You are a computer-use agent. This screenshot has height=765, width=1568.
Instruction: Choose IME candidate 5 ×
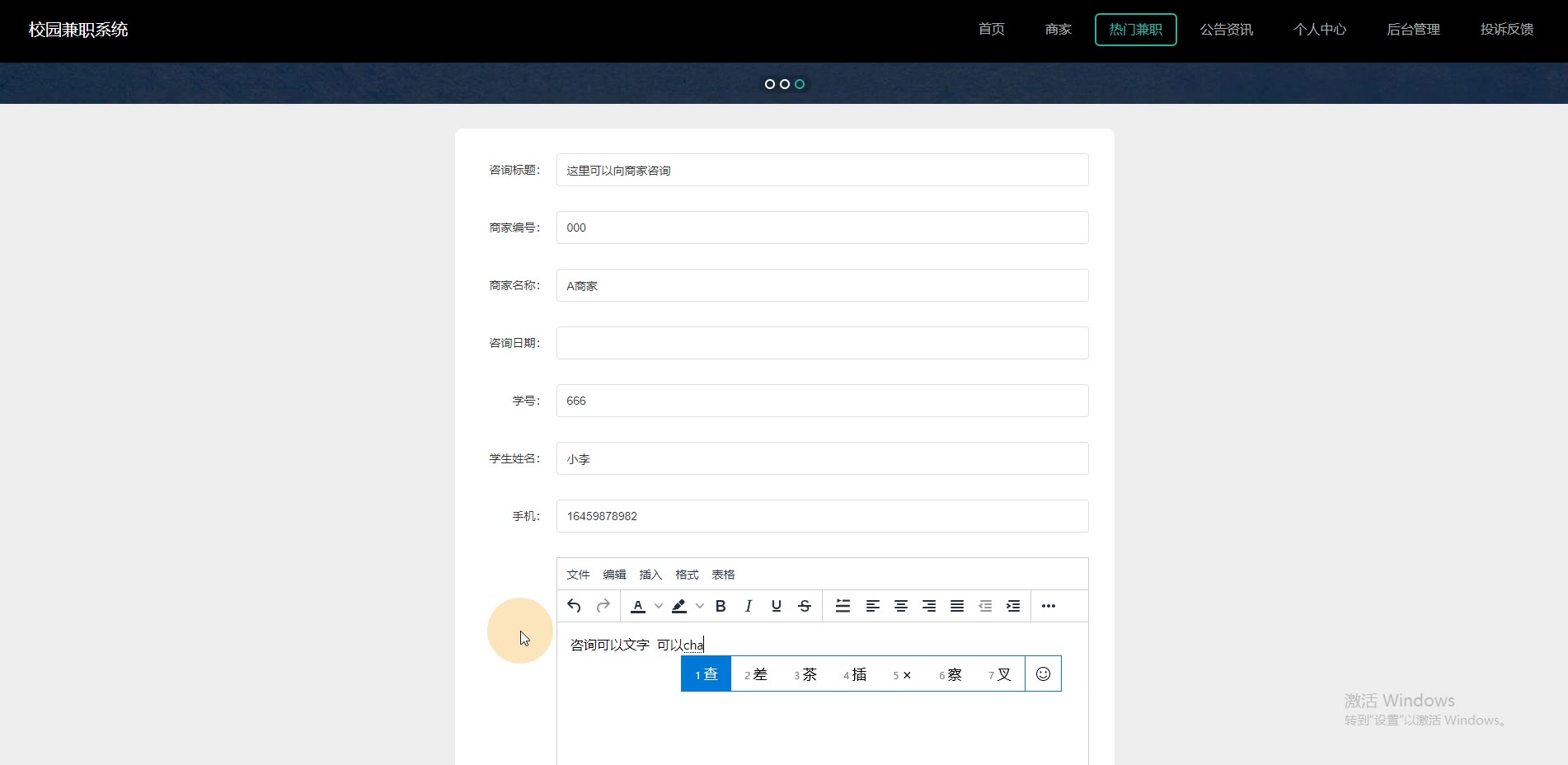pyautogui.click(x=902, y=674)
